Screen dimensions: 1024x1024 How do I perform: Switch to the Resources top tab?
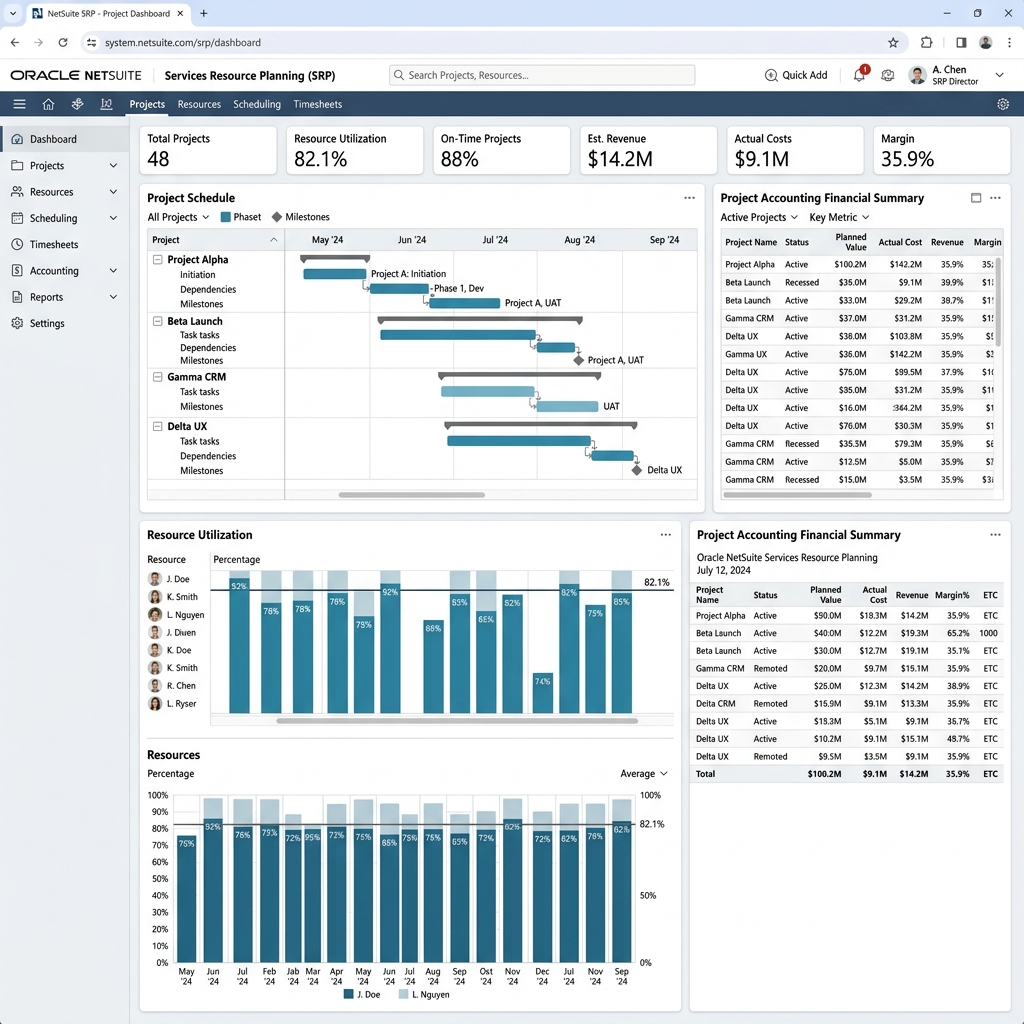[x=199, y=104]
